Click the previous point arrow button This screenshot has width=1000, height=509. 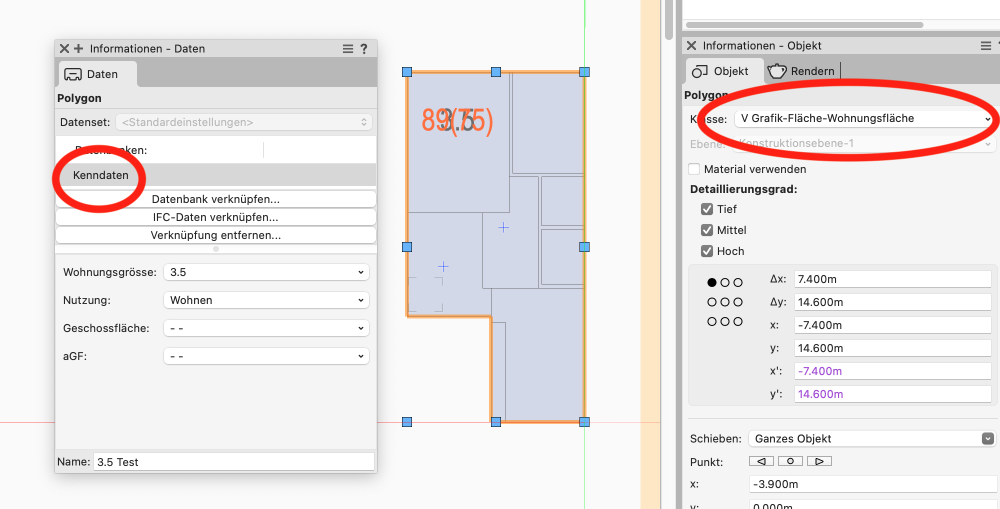click(x=762, y=461)
